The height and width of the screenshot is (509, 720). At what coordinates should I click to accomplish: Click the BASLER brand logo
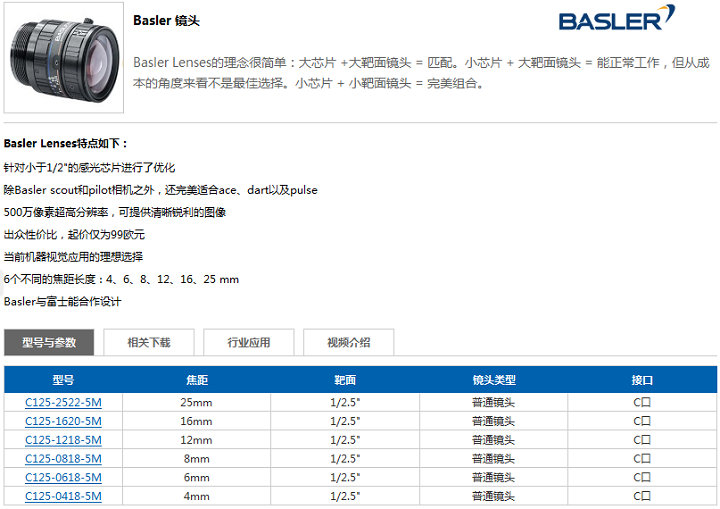pos(616,19)
